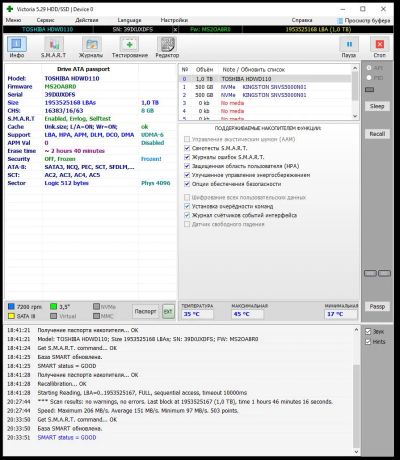Viewport: 400px width, 460px height.
Task: Click the Security value Off, Frozen
Action: point(60,159)
